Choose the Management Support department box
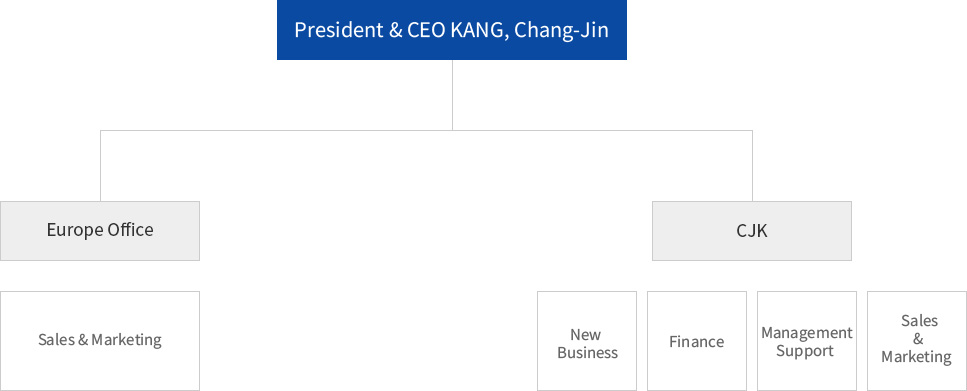The width and height of the screenshot is (967, 391). point(807,340)
